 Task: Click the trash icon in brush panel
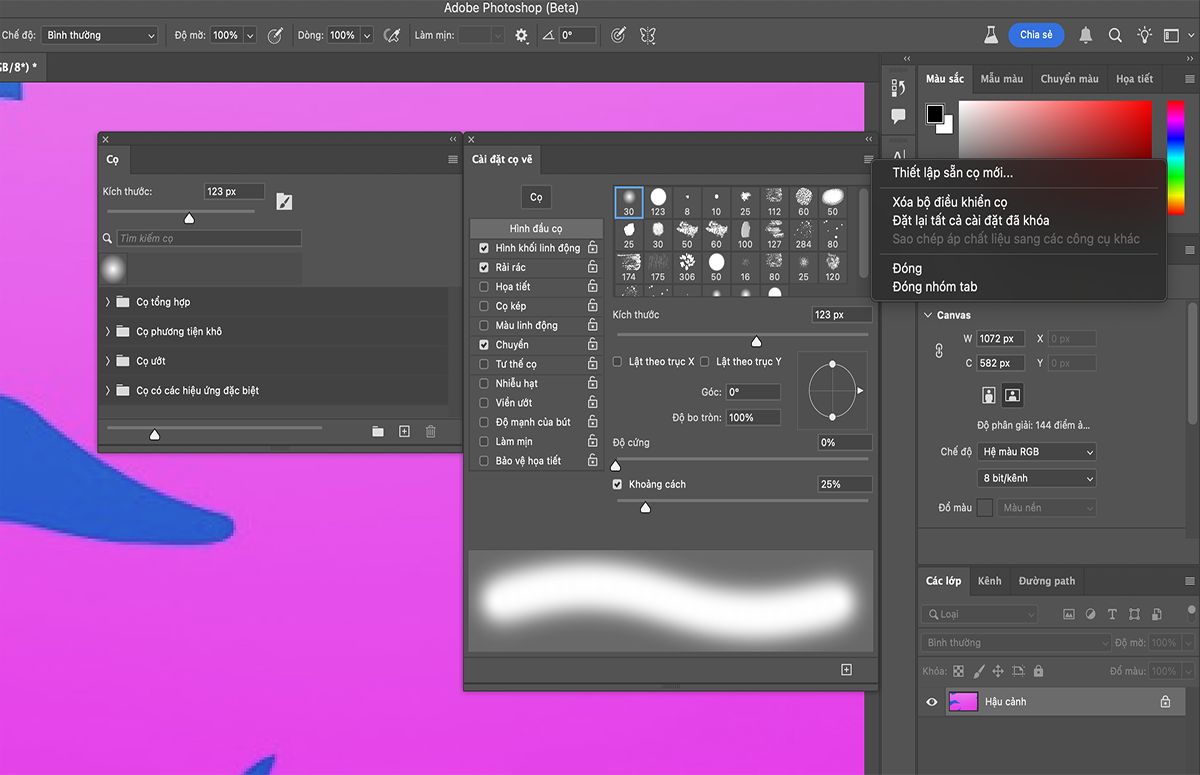point(431,431)
